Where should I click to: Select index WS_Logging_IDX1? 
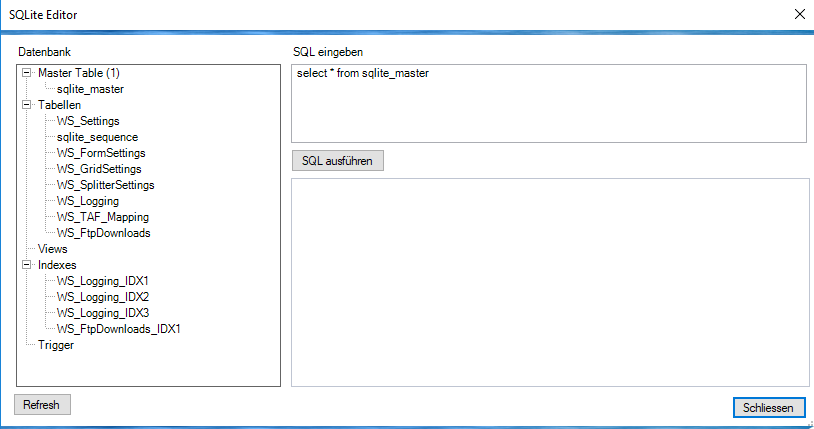pyautogui.click(x=103, y=281)
